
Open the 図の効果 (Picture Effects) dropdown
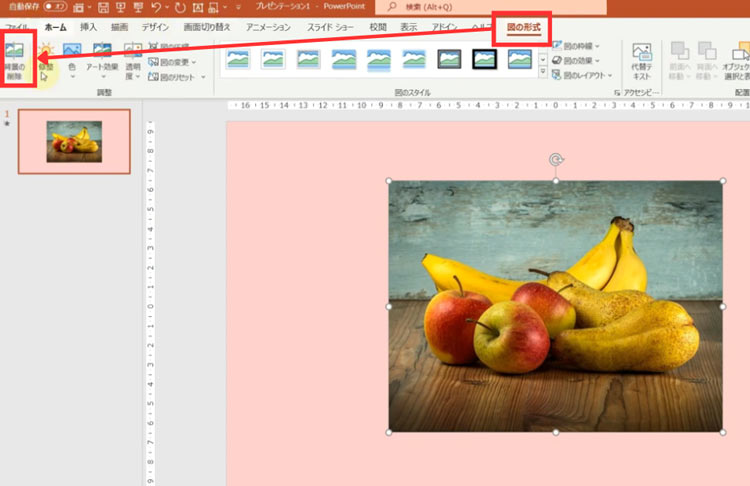click(x=583, y=60)
